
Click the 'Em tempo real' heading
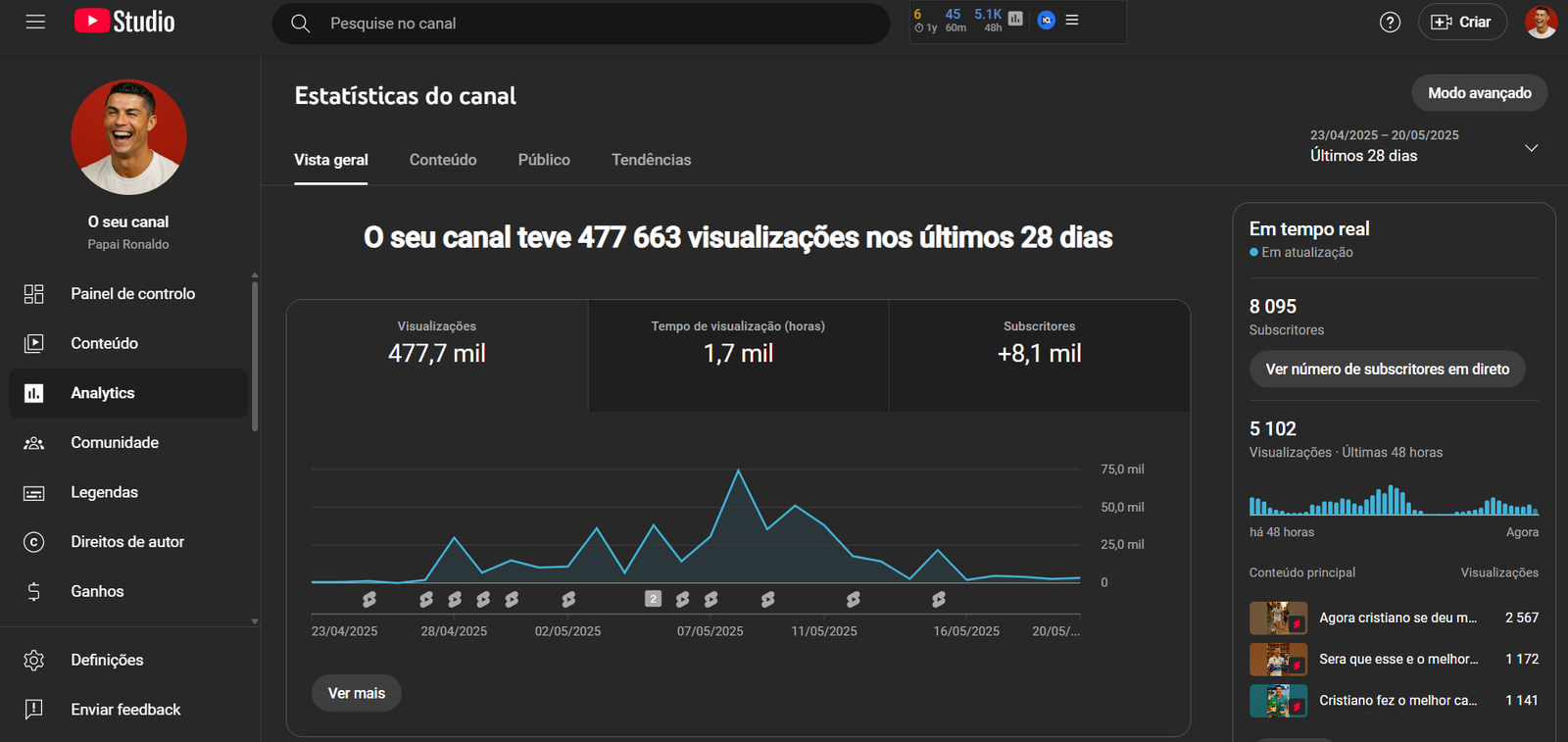(x=1309, y=228)
